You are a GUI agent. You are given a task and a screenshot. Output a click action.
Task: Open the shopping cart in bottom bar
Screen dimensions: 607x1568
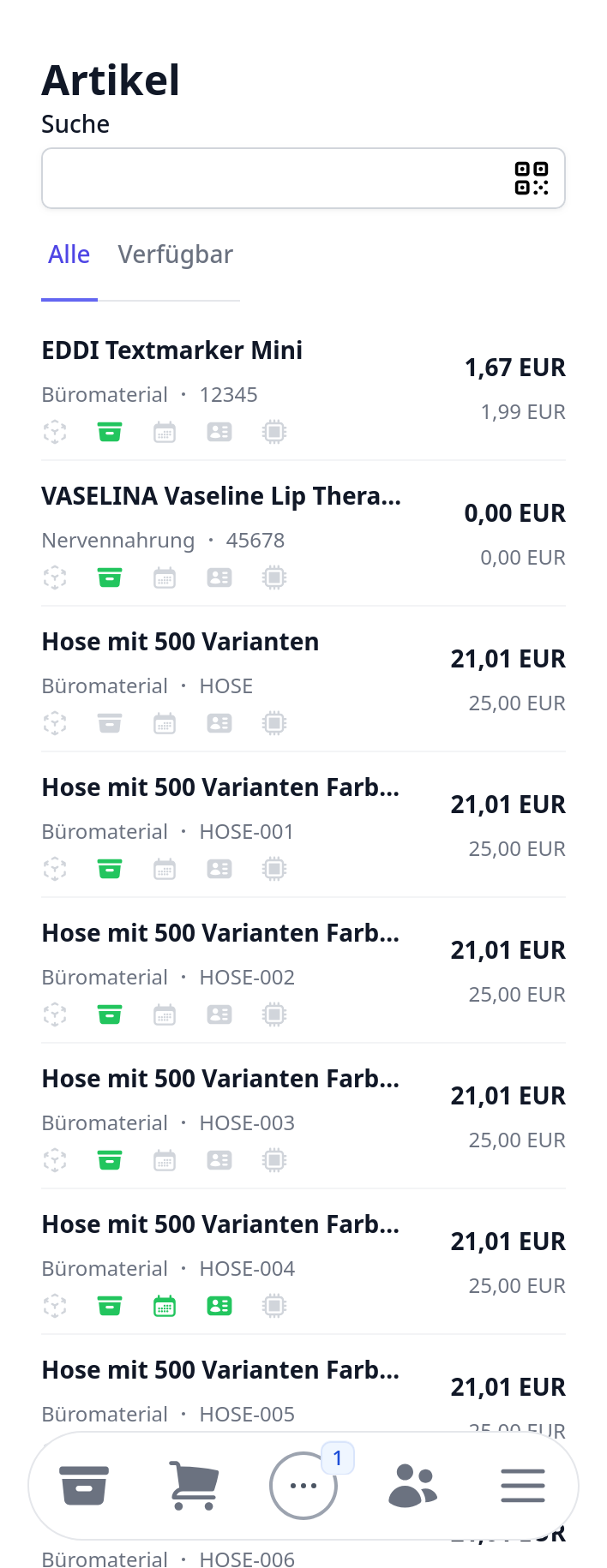tap(194, 1486)
